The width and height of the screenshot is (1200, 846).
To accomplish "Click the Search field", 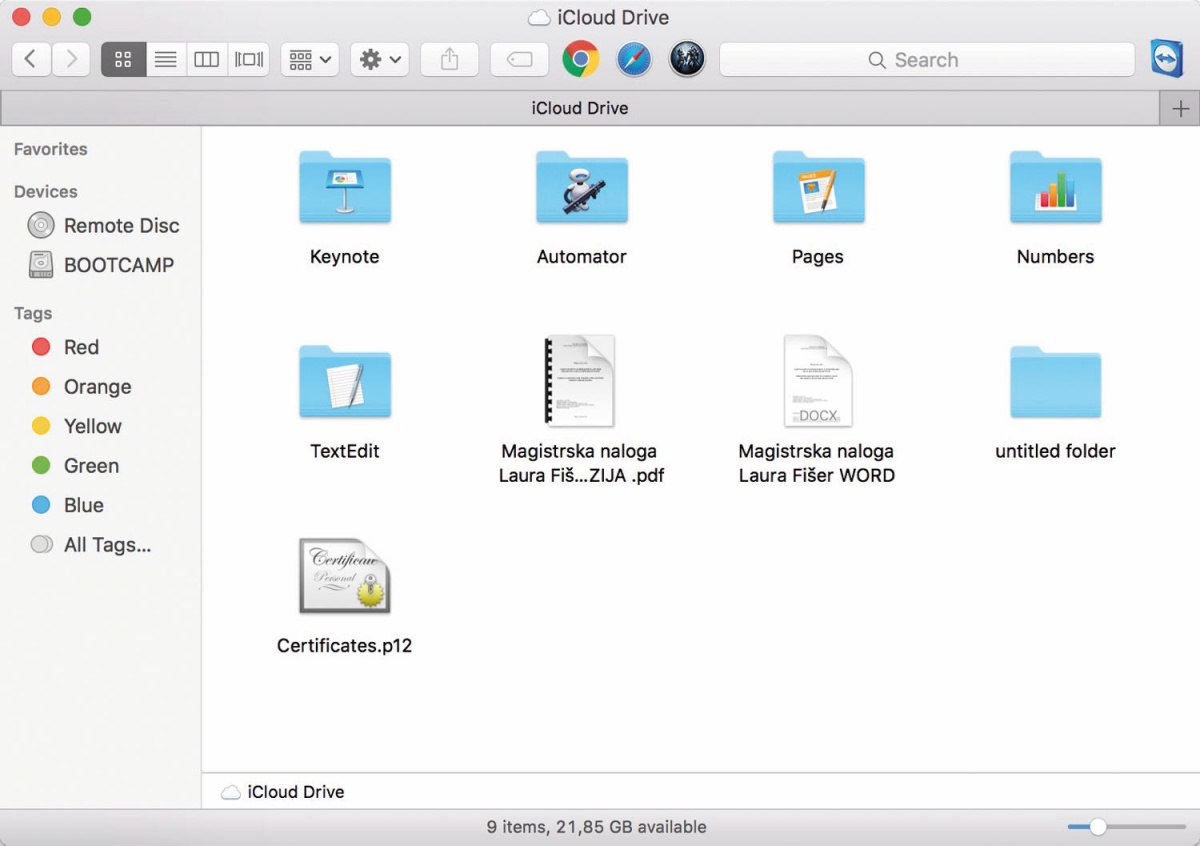I will (x=927, y=60).
